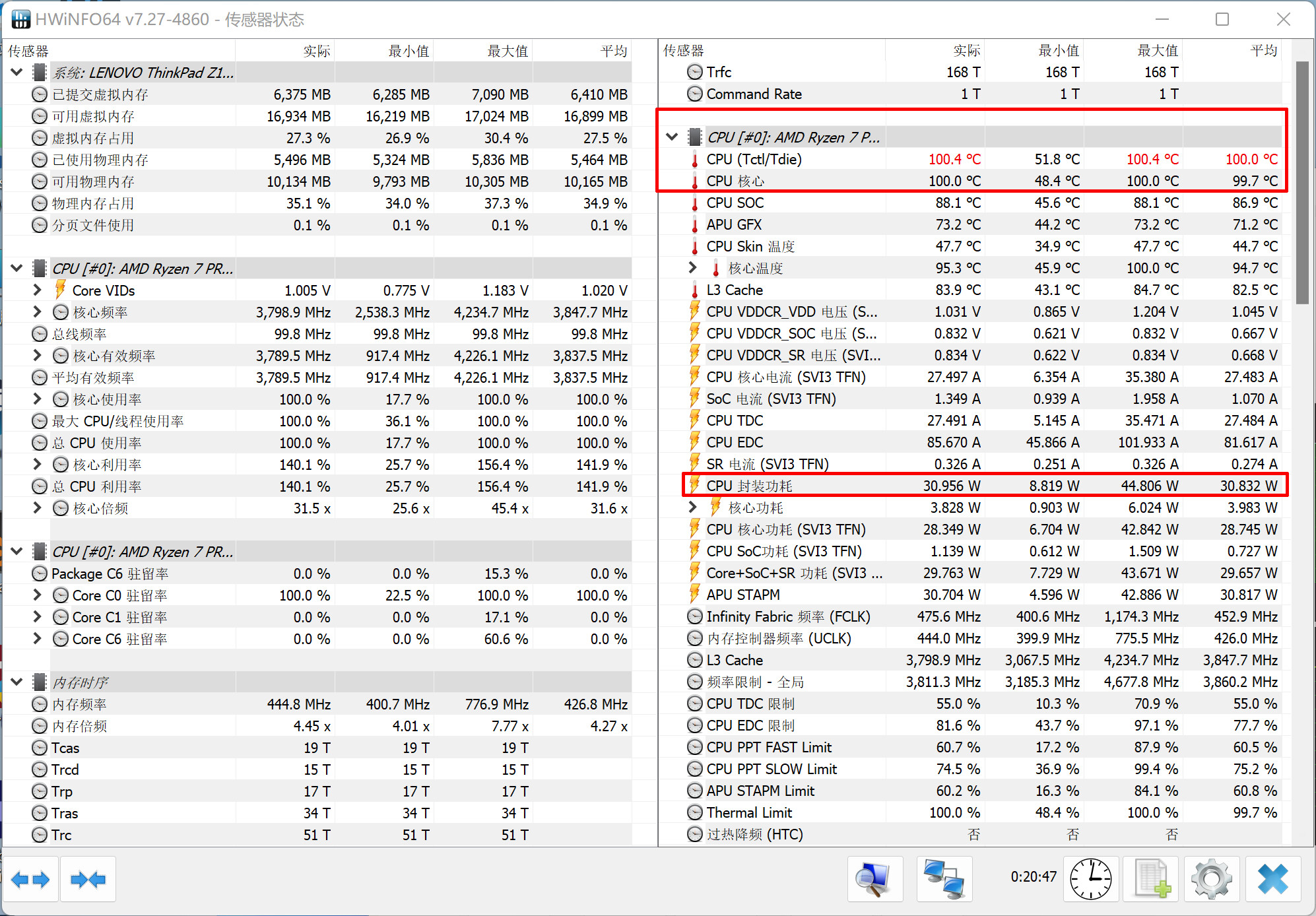Image resolution: width=1316 pixels, height=916 pixels.
Task: Click the right panel vertical scrollbar thumb
Action: (1301, 183)
